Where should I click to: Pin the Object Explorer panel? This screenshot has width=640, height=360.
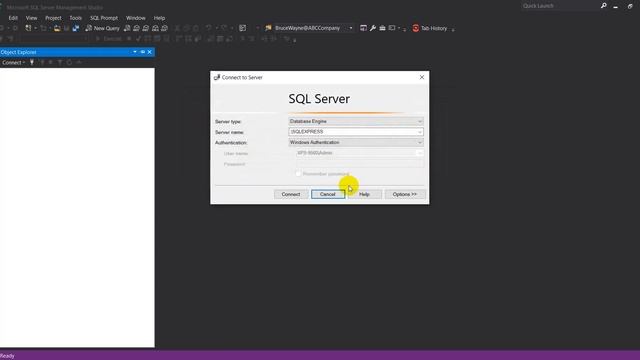pyautogui.click(x=142, y=52)
